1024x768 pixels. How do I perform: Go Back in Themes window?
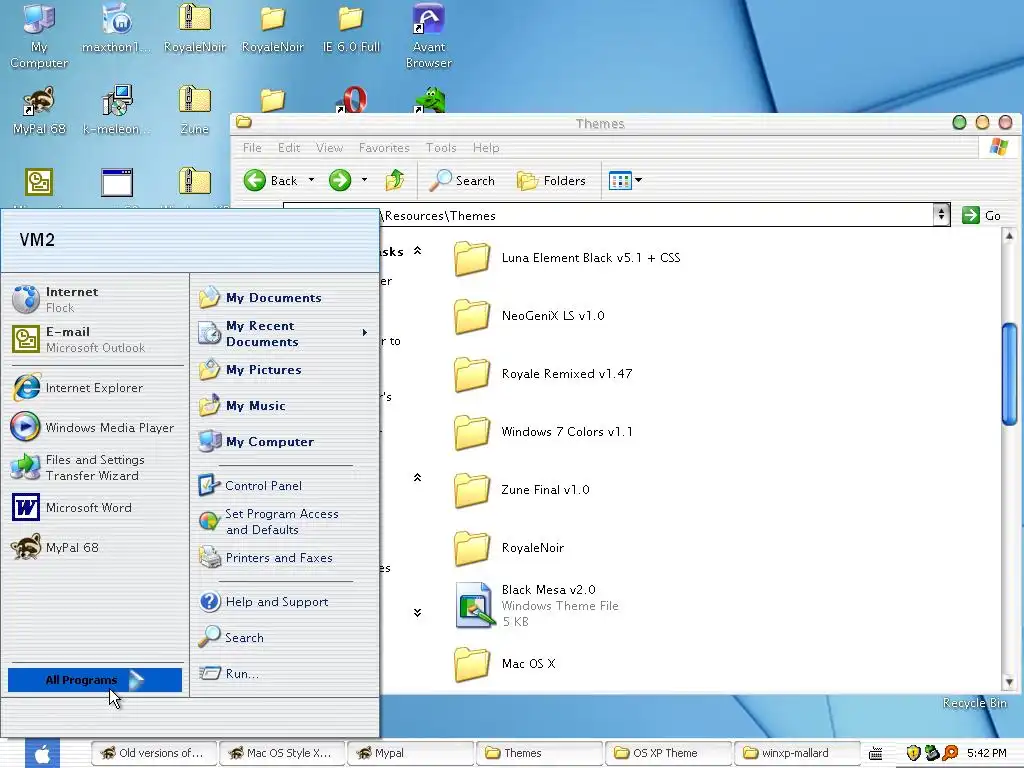click(x=270, y=180)
